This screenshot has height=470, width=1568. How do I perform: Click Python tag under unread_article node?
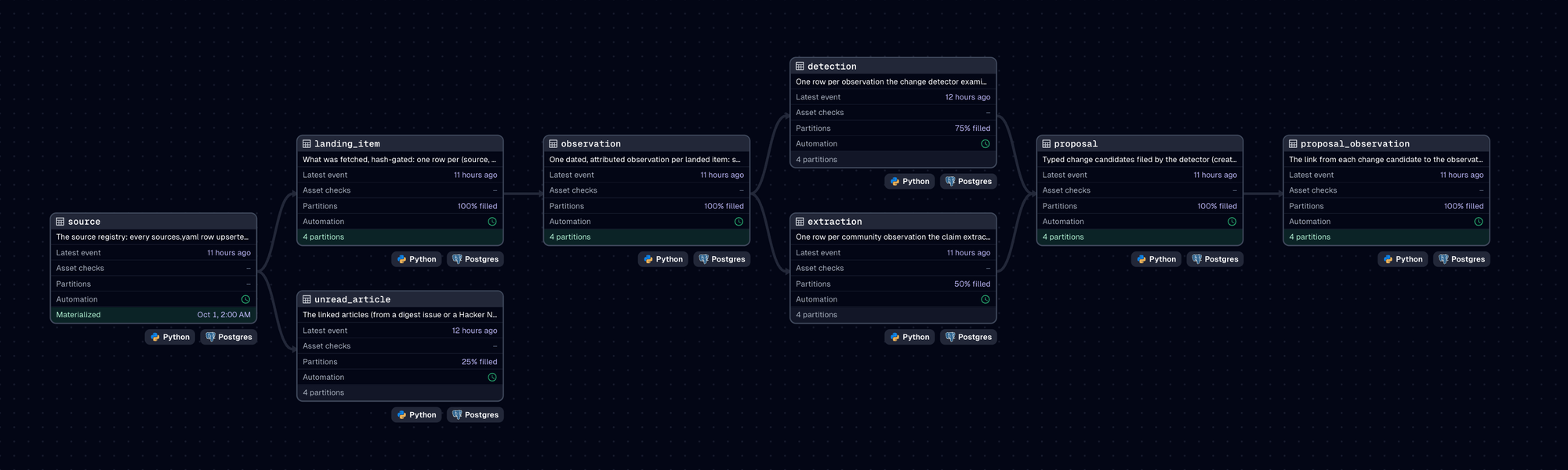click(416, 415)
